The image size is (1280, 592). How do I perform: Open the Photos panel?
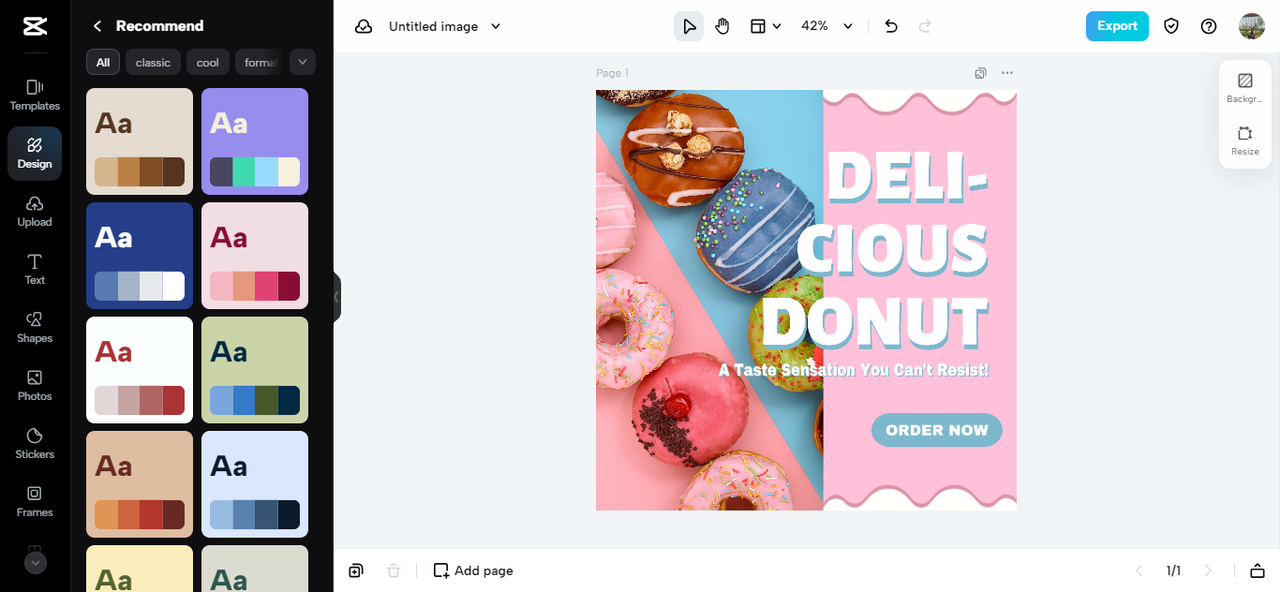pyautogui.click(x=35, y=385)
